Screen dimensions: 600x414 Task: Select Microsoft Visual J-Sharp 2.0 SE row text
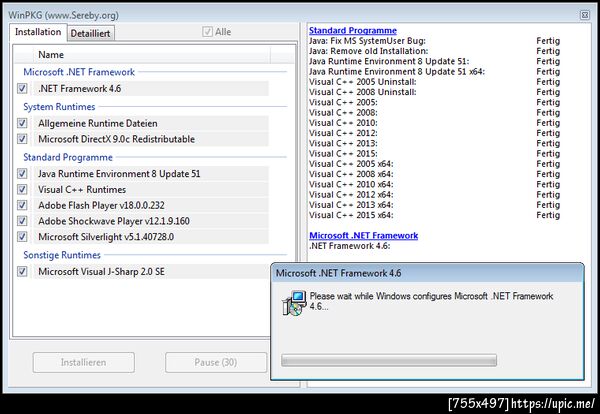(x=101, y=272)
